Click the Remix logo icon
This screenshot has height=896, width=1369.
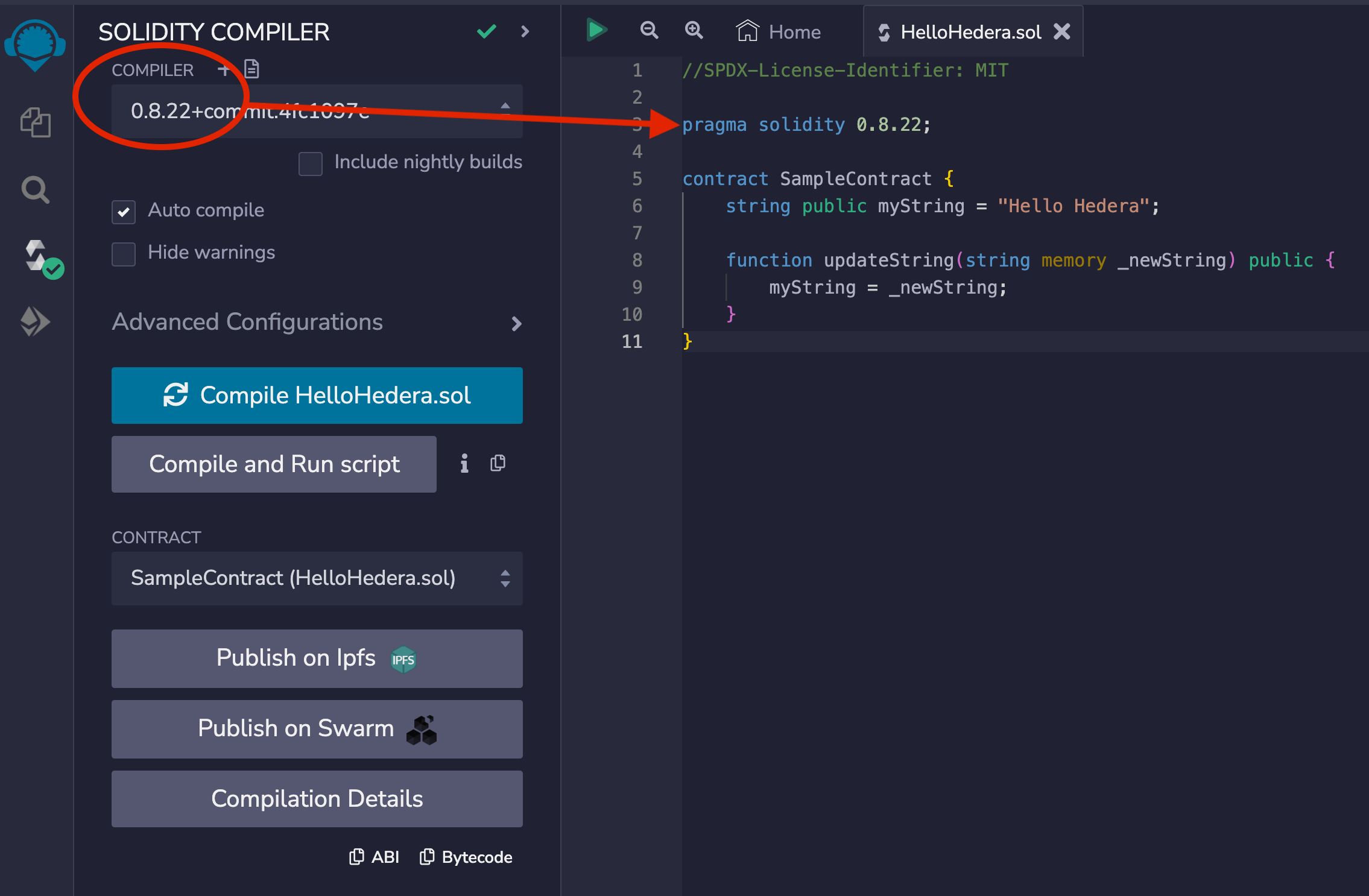(35, 45)
